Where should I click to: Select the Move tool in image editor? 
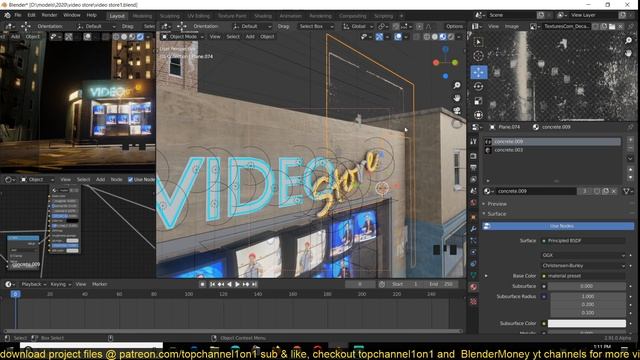click(478, 72)
